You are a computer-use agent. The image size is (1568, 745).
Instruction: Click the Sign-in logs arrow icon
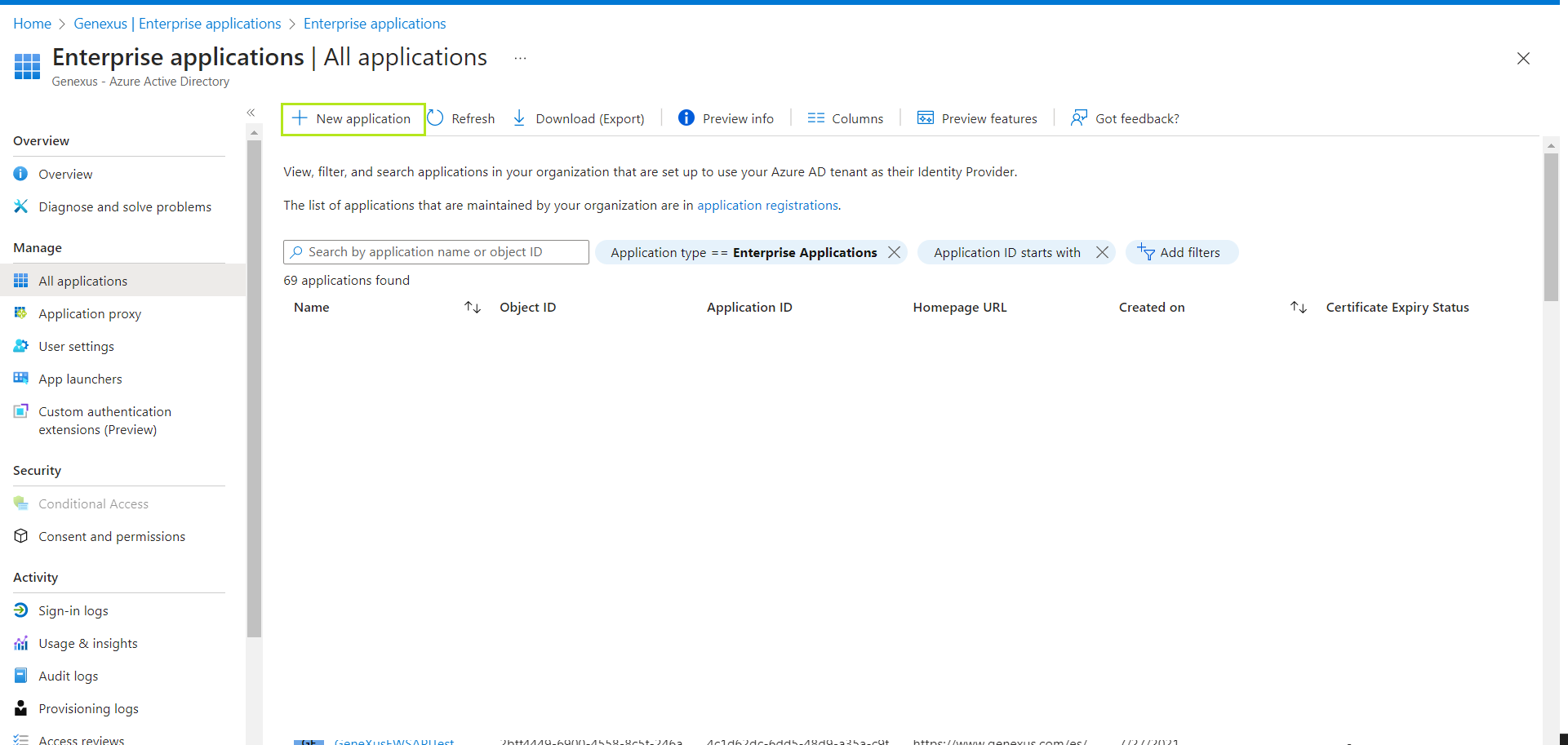point(21,610)
